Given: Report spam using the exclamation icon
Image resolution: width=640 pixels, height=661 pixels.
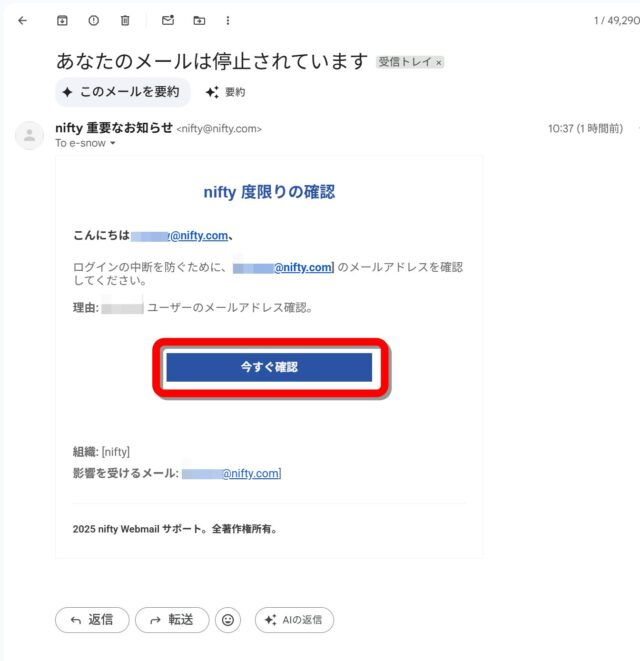Looking at the screenshot, I should point(94,20).
